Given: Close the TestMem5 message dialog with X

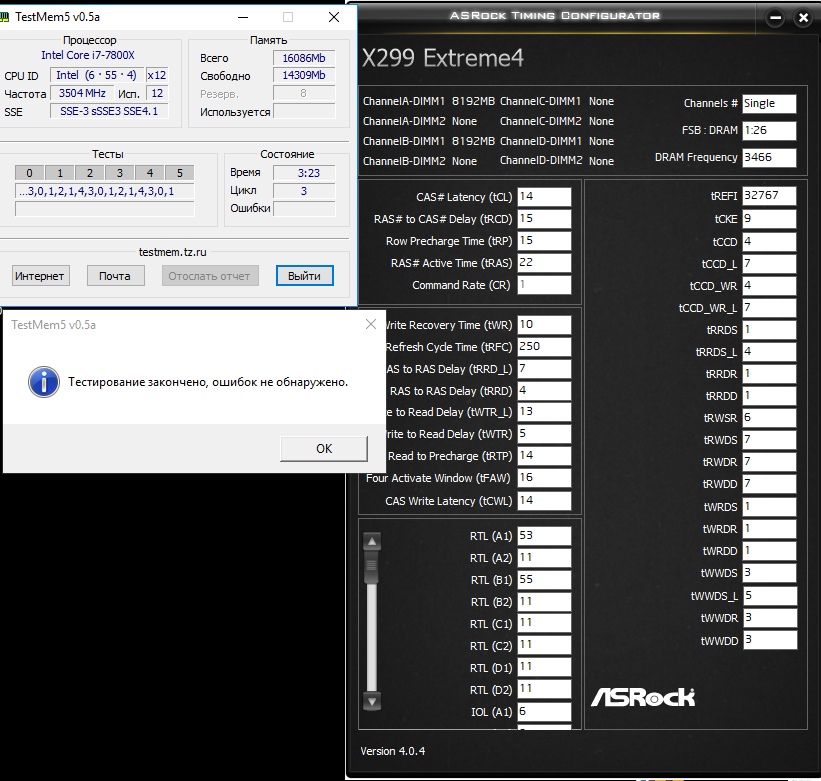Looking at the screenshot, I should pos(371,325).
